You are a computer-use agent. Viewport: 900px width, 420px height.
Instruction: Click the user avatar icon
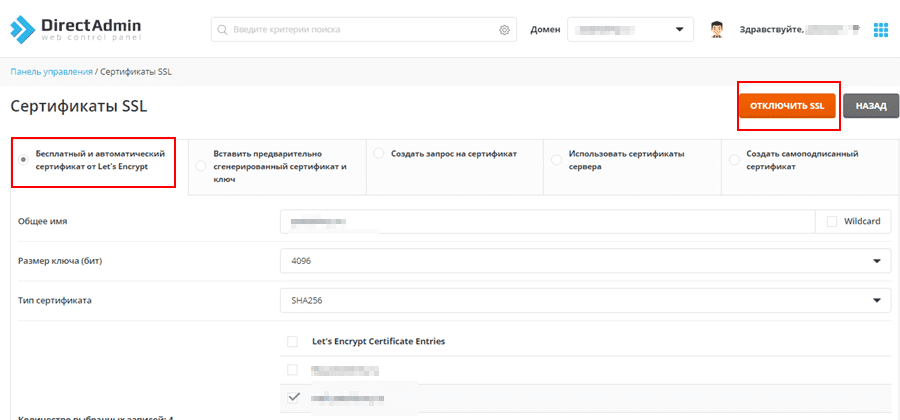point(716,29)
